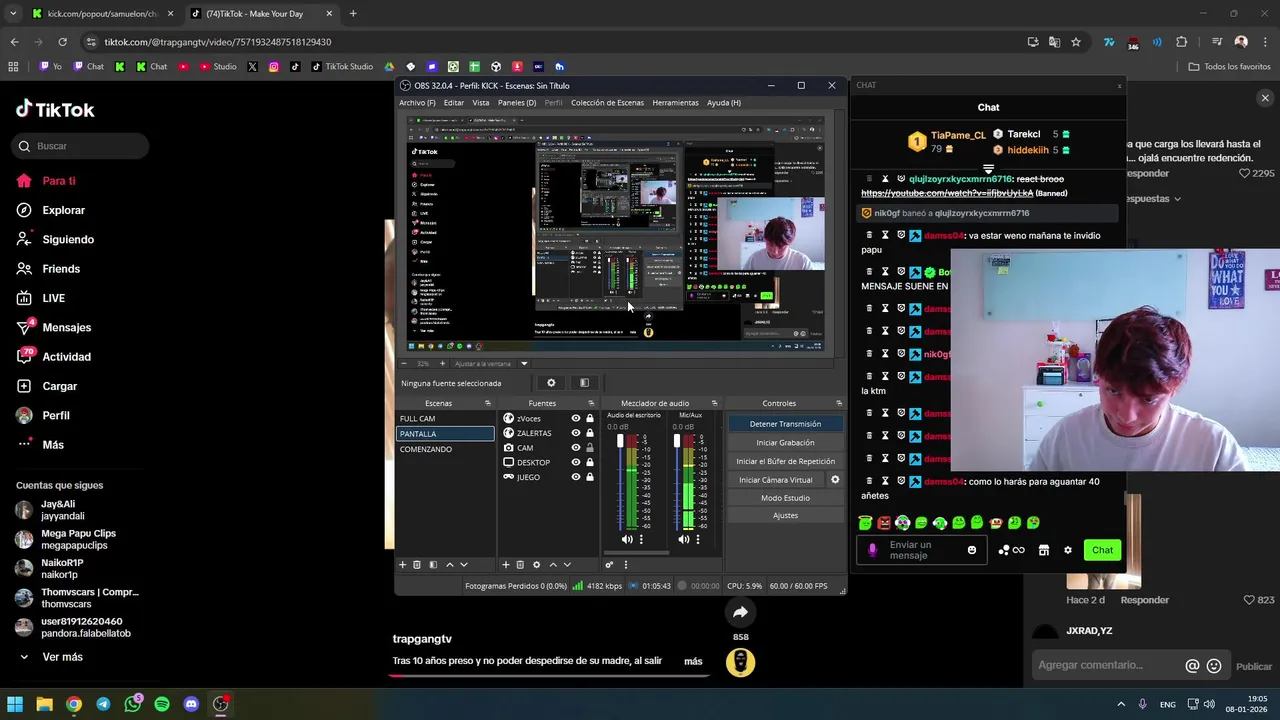Zoom out preview with minus icon

[404, 364]
